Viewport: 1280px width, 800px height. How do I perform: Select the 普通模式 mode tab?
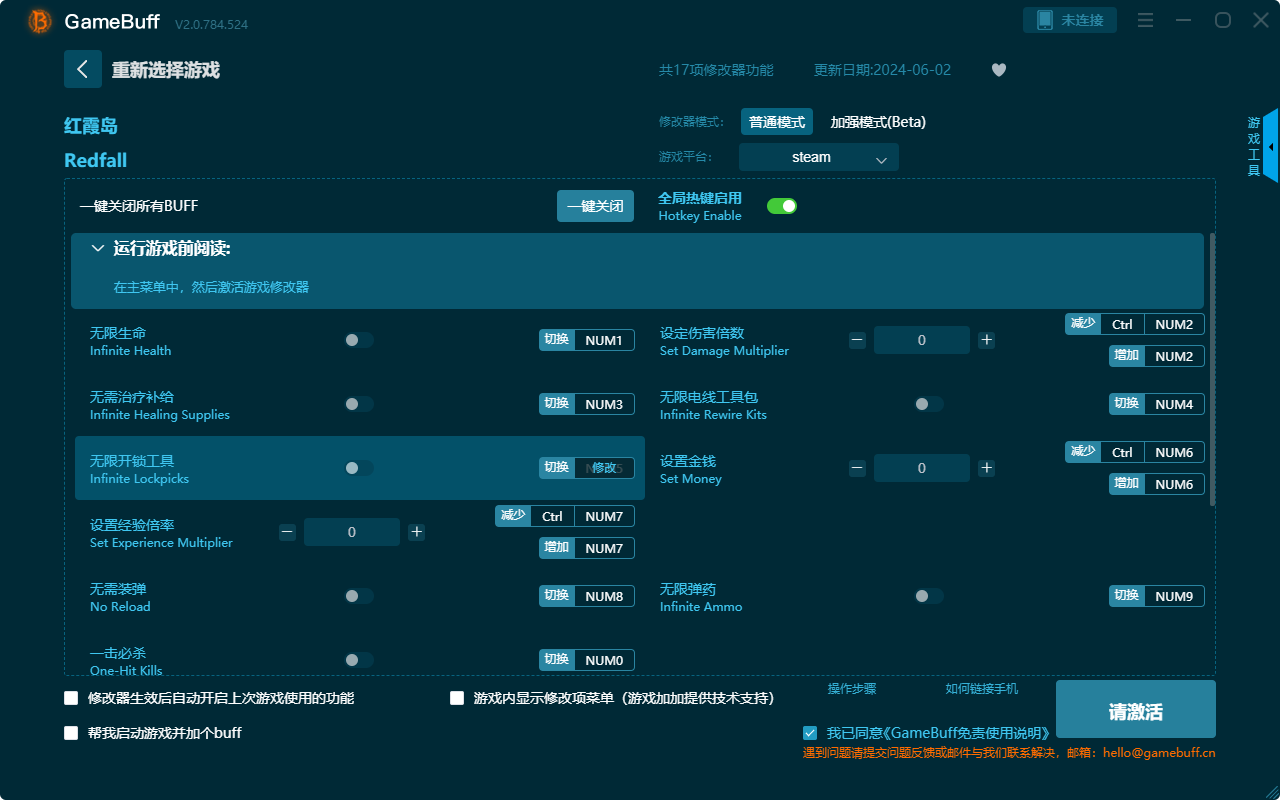click(776, 122)
